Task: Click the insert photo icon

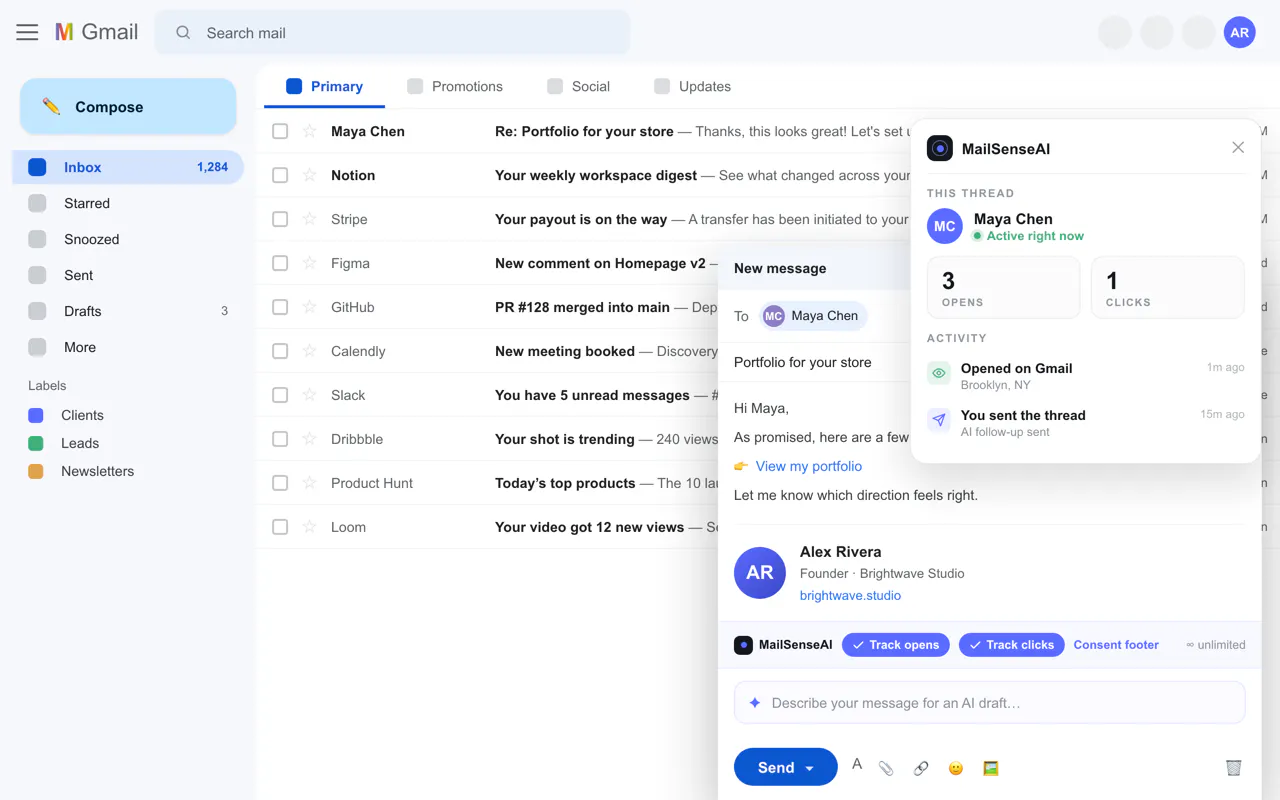Action: 991,768
